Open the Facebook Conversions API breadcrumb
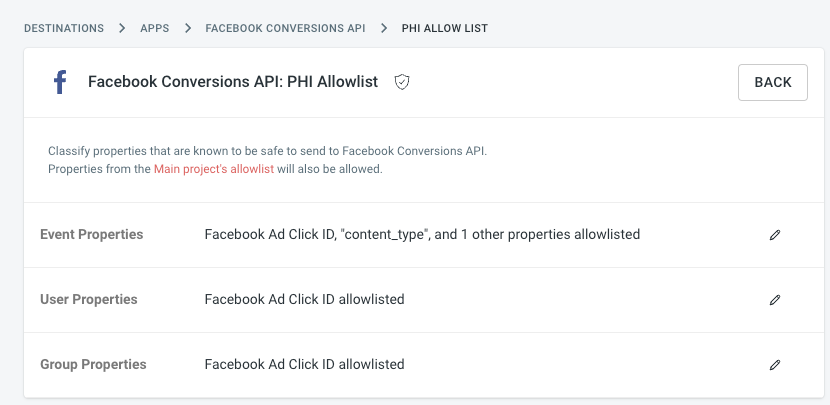The image size is (830, 405). tap(285, 28)
